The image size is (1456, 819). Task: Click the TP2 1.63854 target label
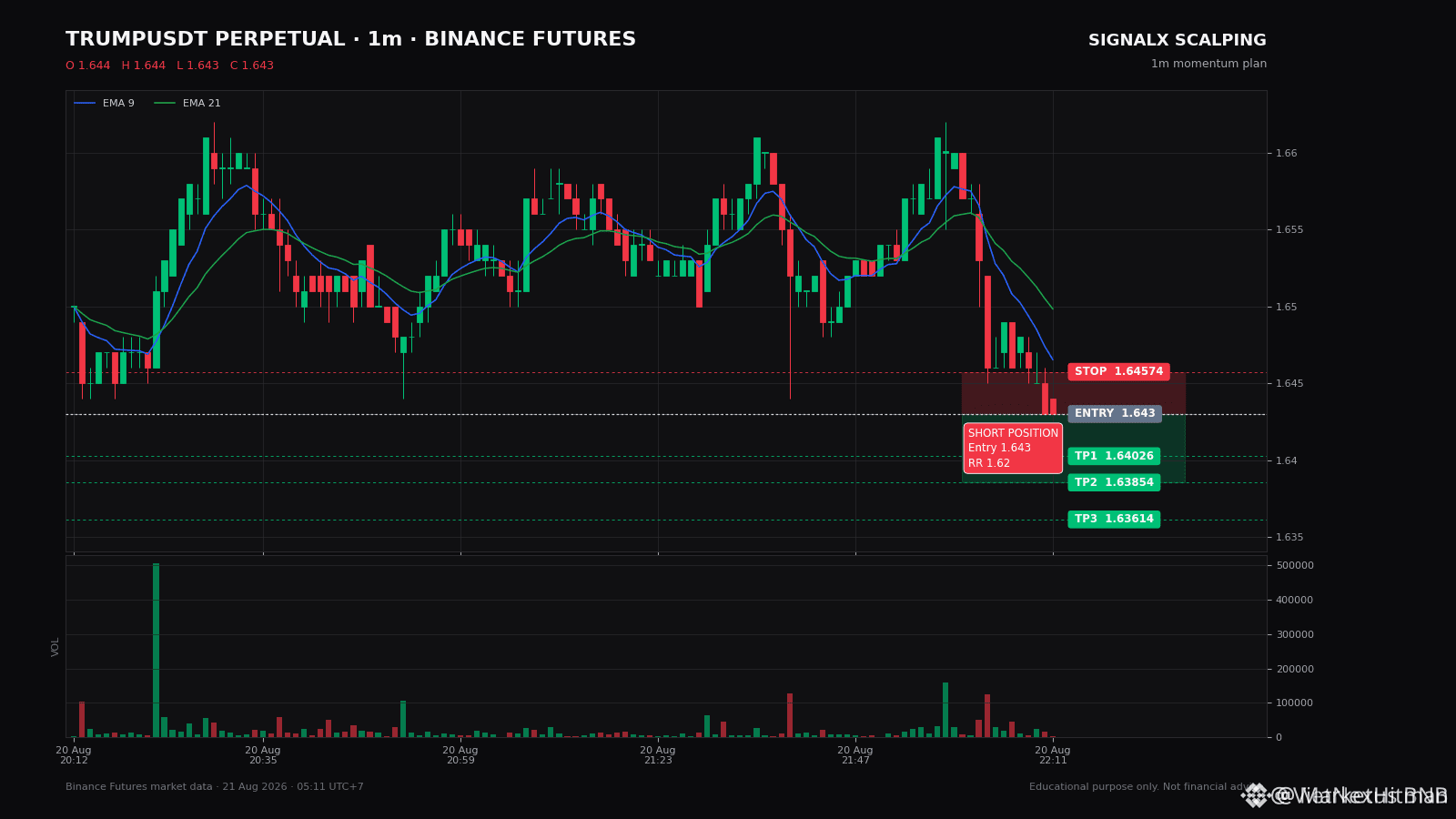1114,482
